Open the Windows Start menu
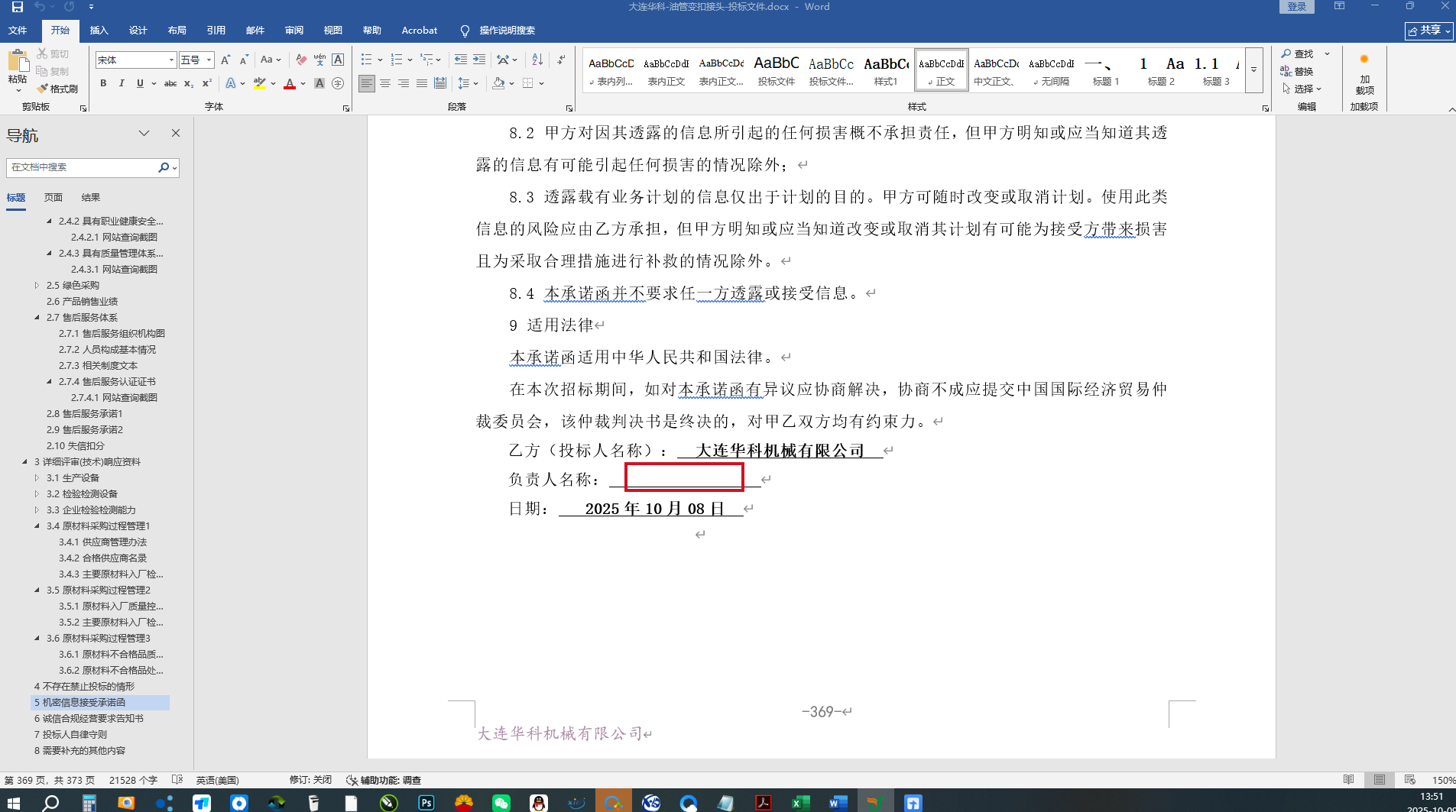 pos(13,802)
